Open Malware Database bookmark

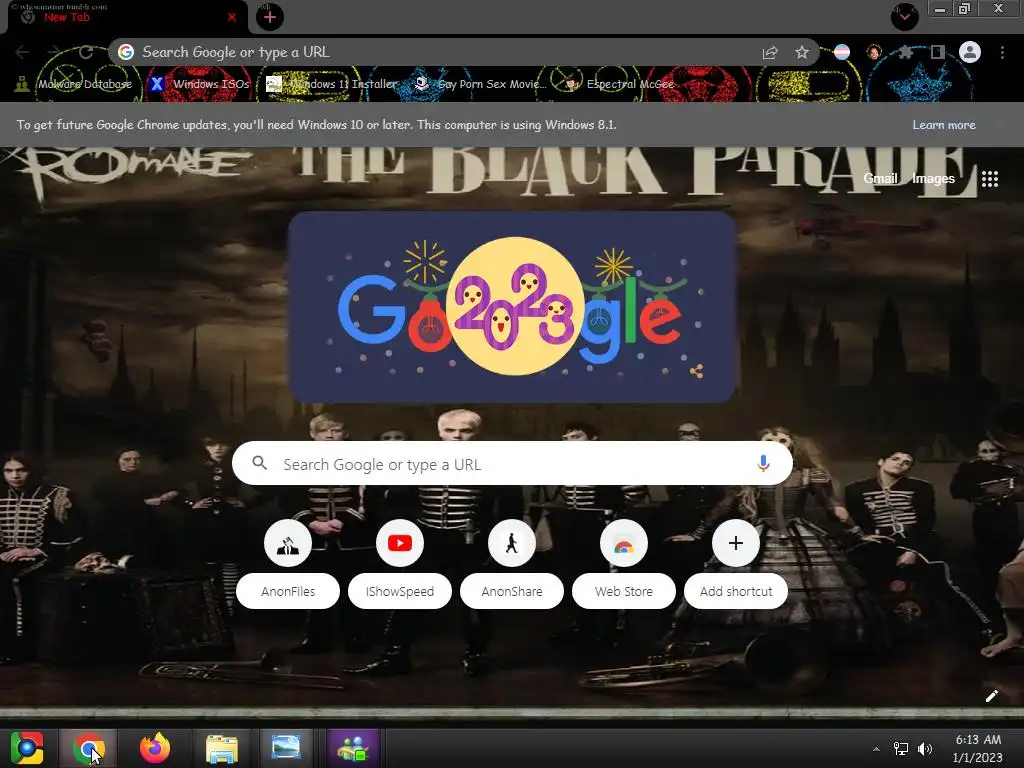pos(74,84)
